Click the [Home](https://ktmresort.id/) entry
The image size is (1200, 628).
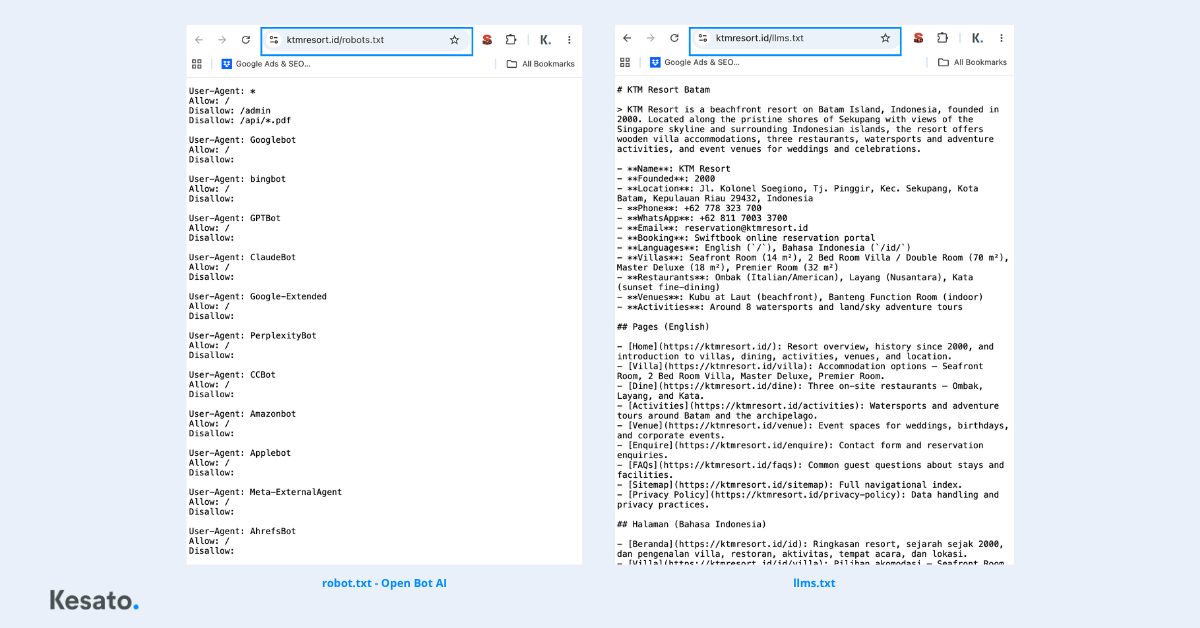pyautogui.click(x=806, y=351)
